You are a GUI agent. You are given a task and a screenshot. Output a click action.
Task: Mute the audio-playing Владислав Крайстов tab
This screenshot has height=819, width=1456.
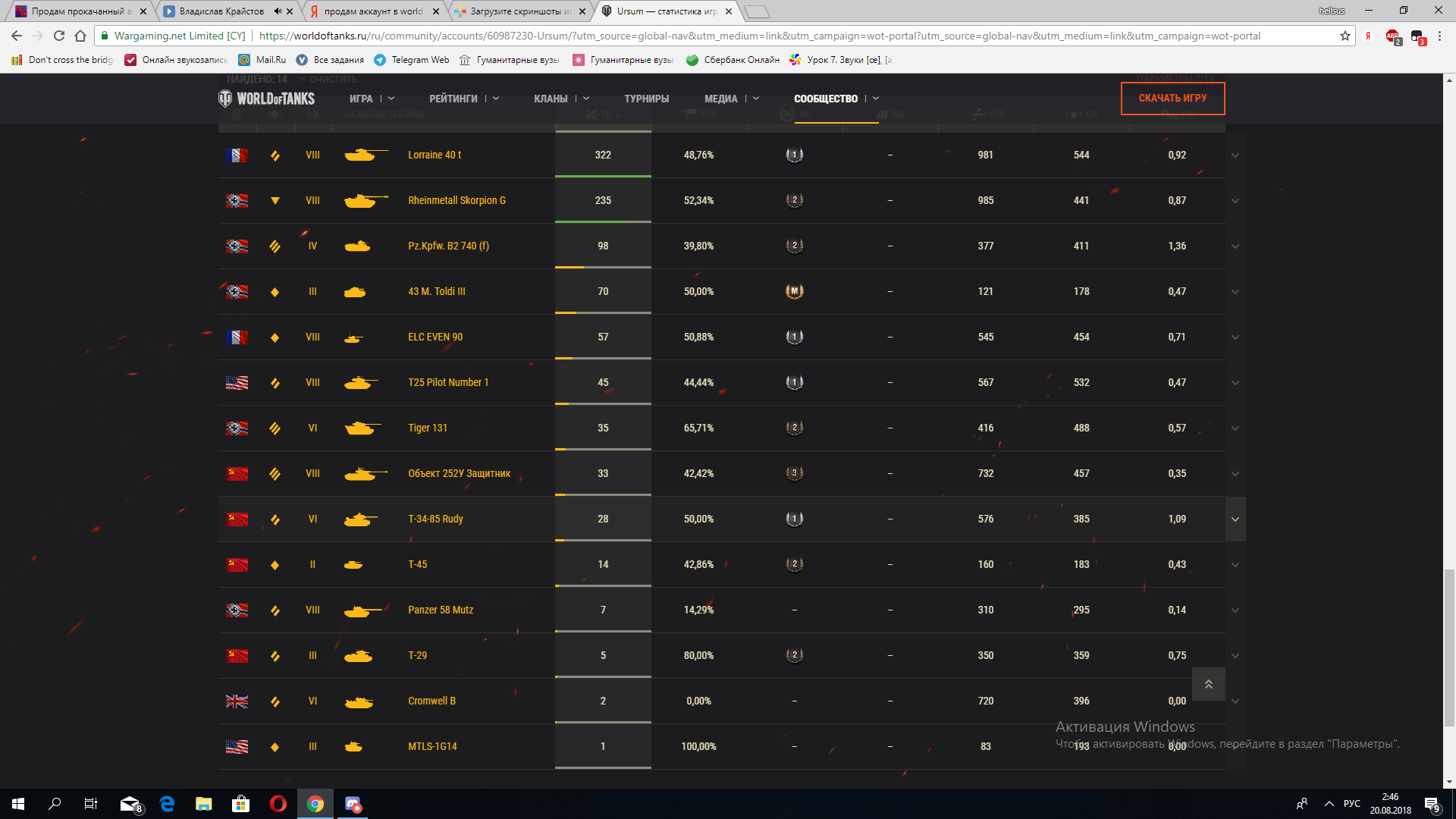pyautogui.click(x=278, y=11)
